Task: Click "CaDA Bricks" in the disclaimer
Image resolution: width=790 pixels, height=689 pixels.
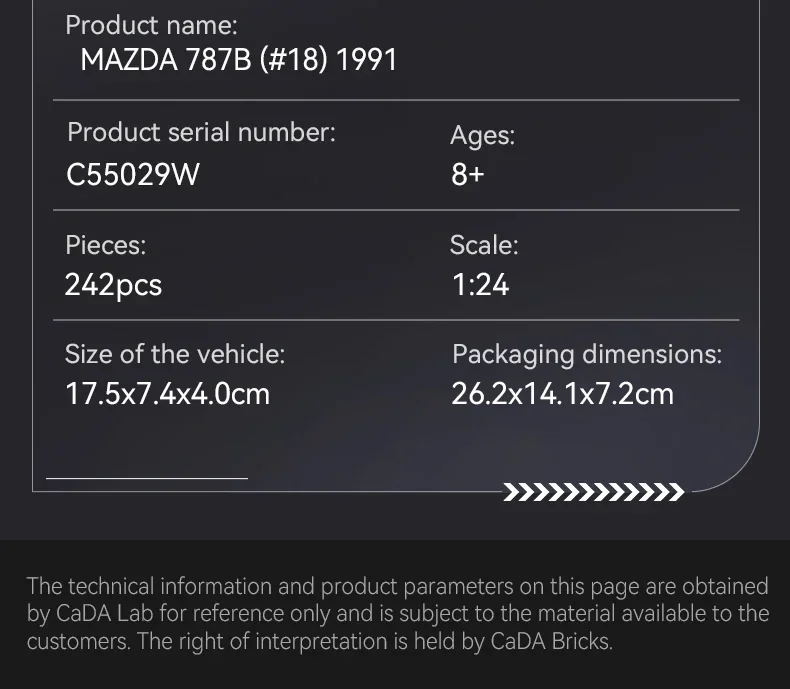Action: pos(549,641)
